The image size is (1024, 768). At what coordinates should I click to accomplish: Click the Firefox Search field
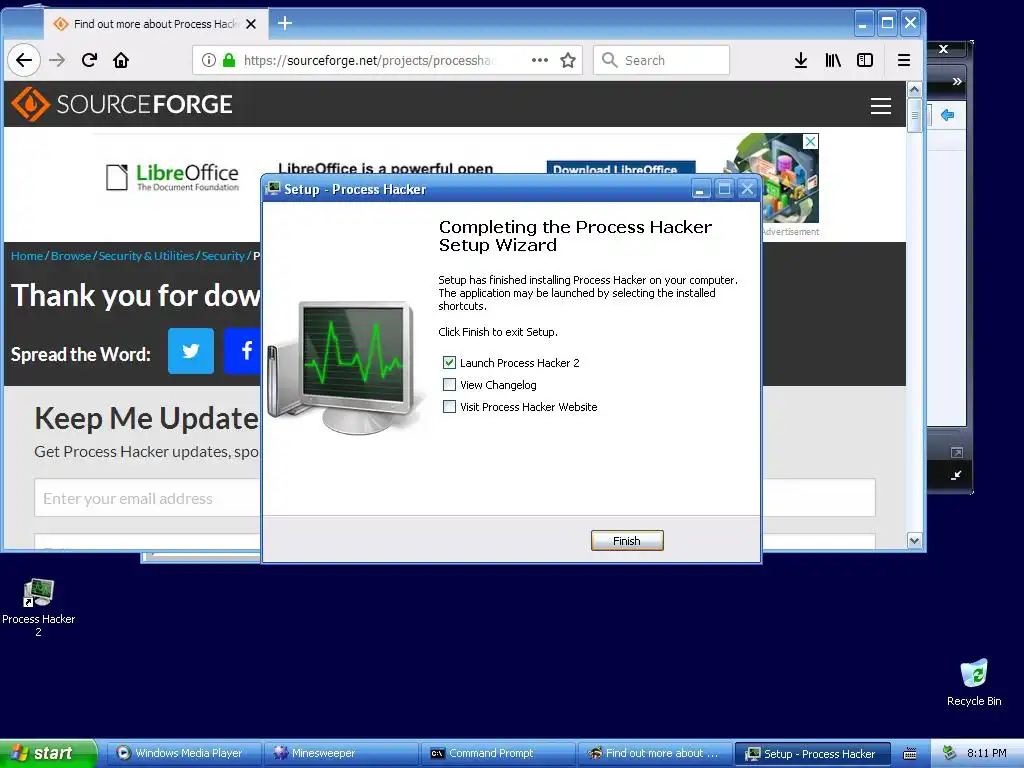661,60
